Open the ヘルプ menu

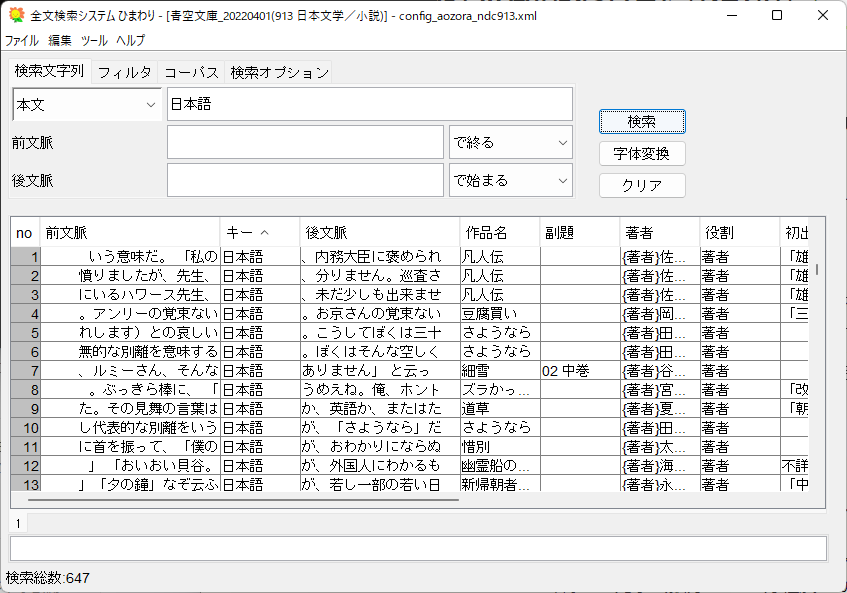click(x=130, y=41)
